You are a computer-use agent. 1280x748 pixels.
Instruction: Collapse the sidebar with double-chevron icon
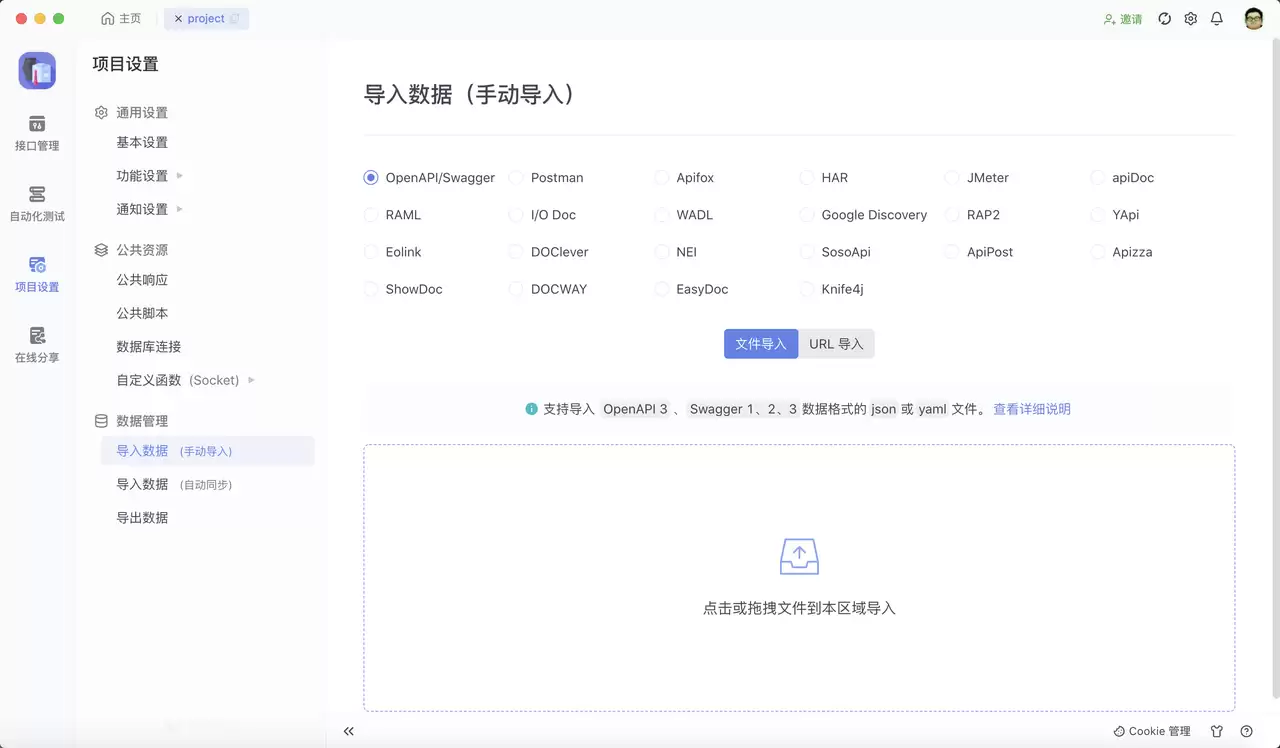348,731
